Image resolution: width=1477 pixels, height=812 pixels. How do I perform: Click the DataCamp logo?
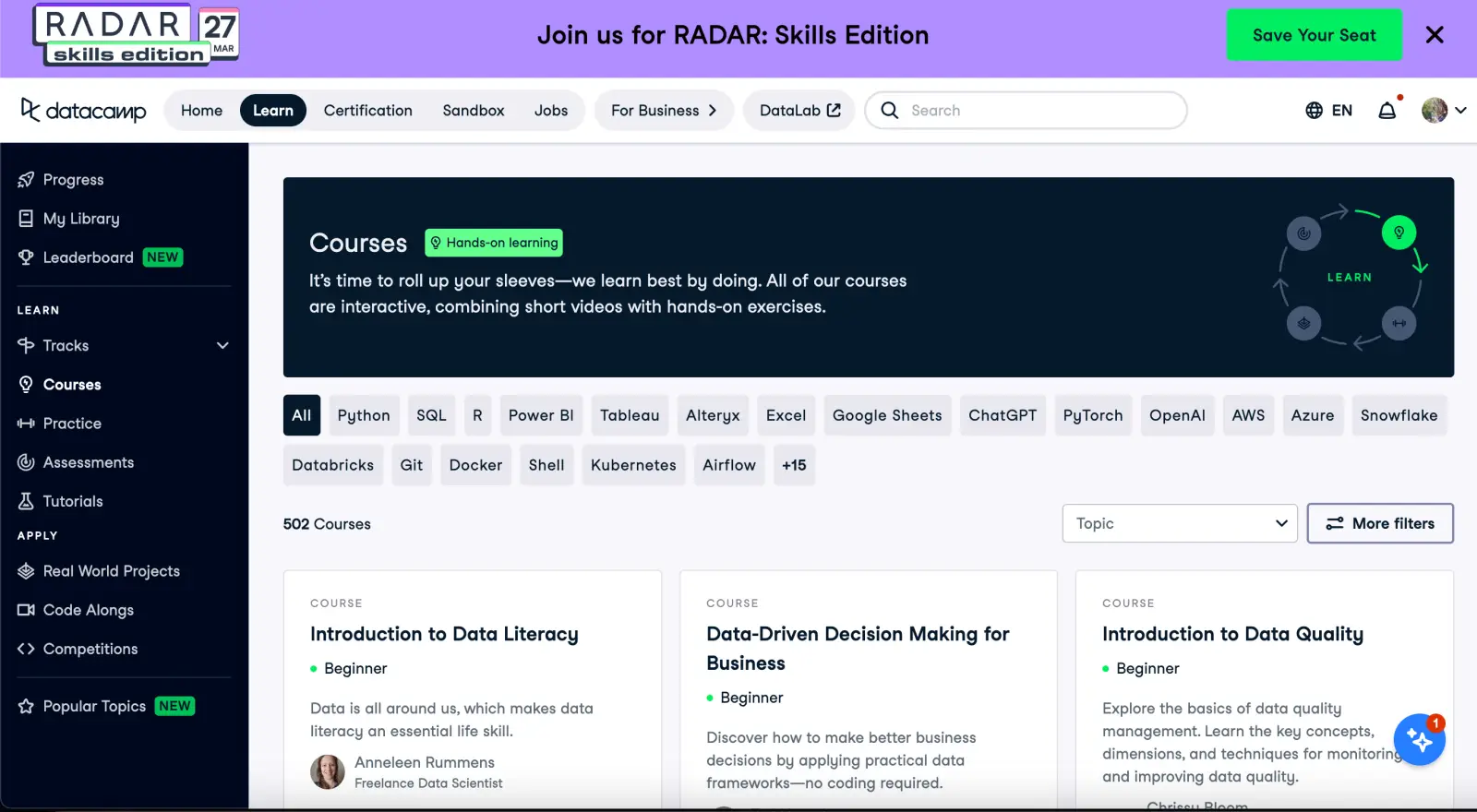point(84,111)
